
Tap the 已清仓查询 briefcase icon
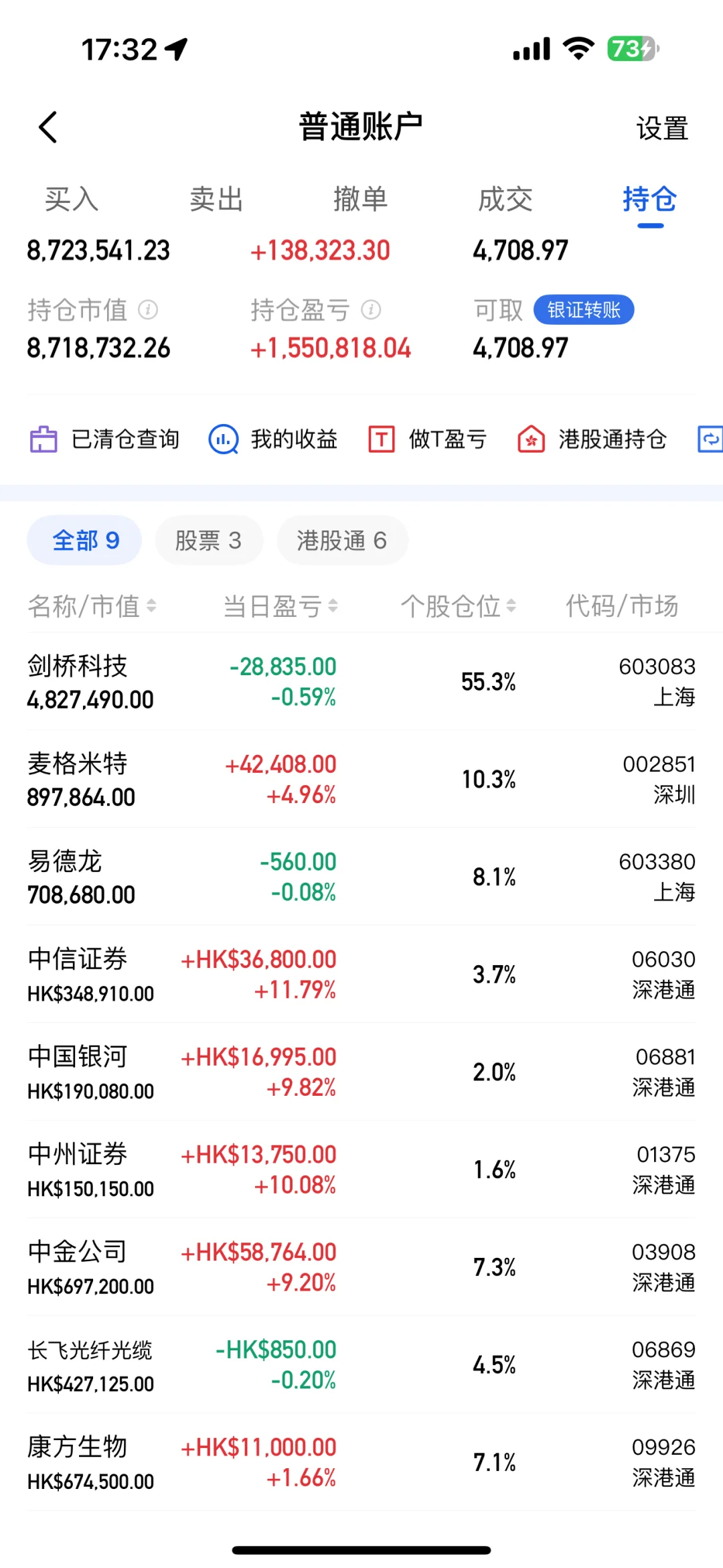(x=44, y=439)
